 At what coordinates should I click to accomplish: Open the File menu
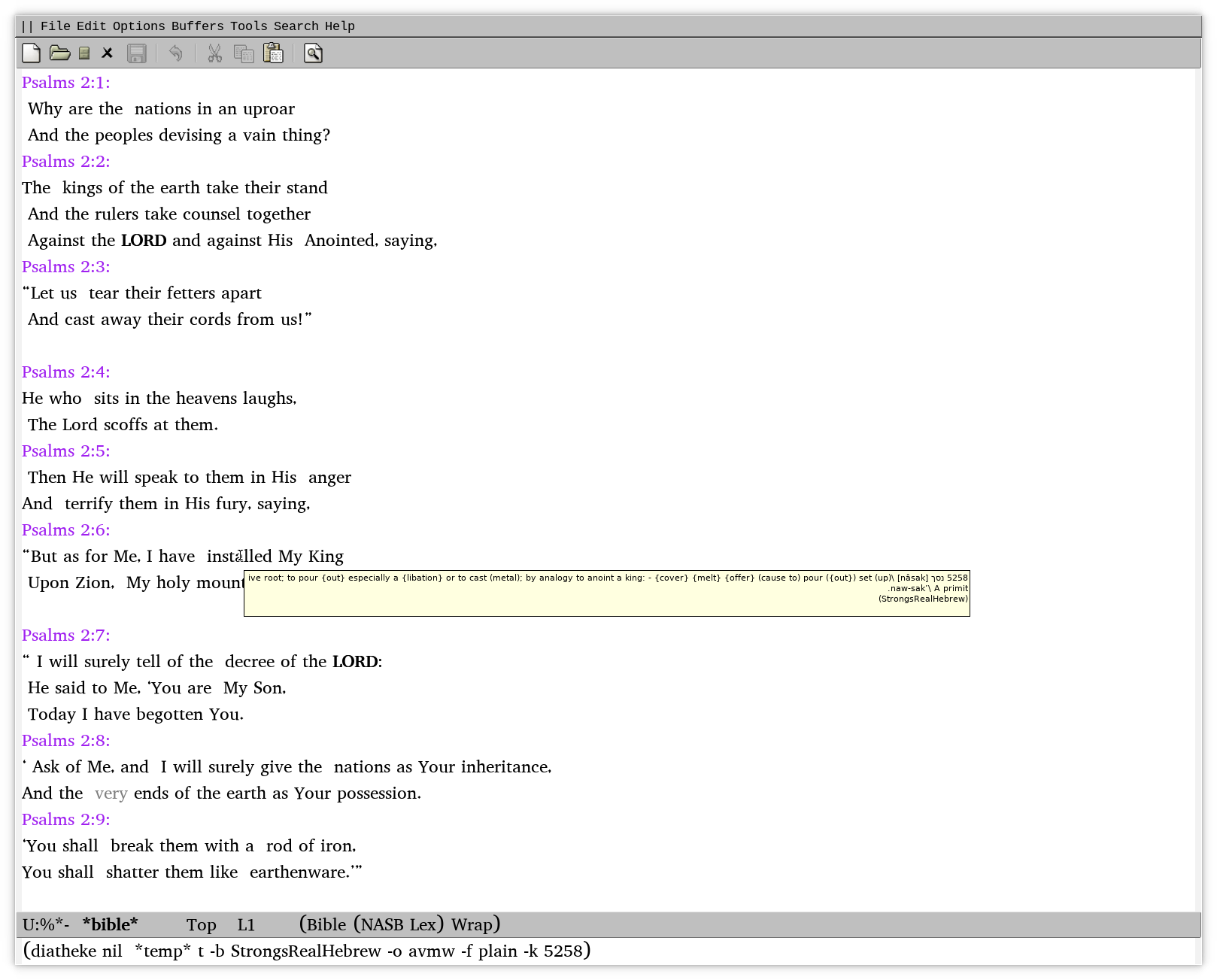[x=55, y=26]
